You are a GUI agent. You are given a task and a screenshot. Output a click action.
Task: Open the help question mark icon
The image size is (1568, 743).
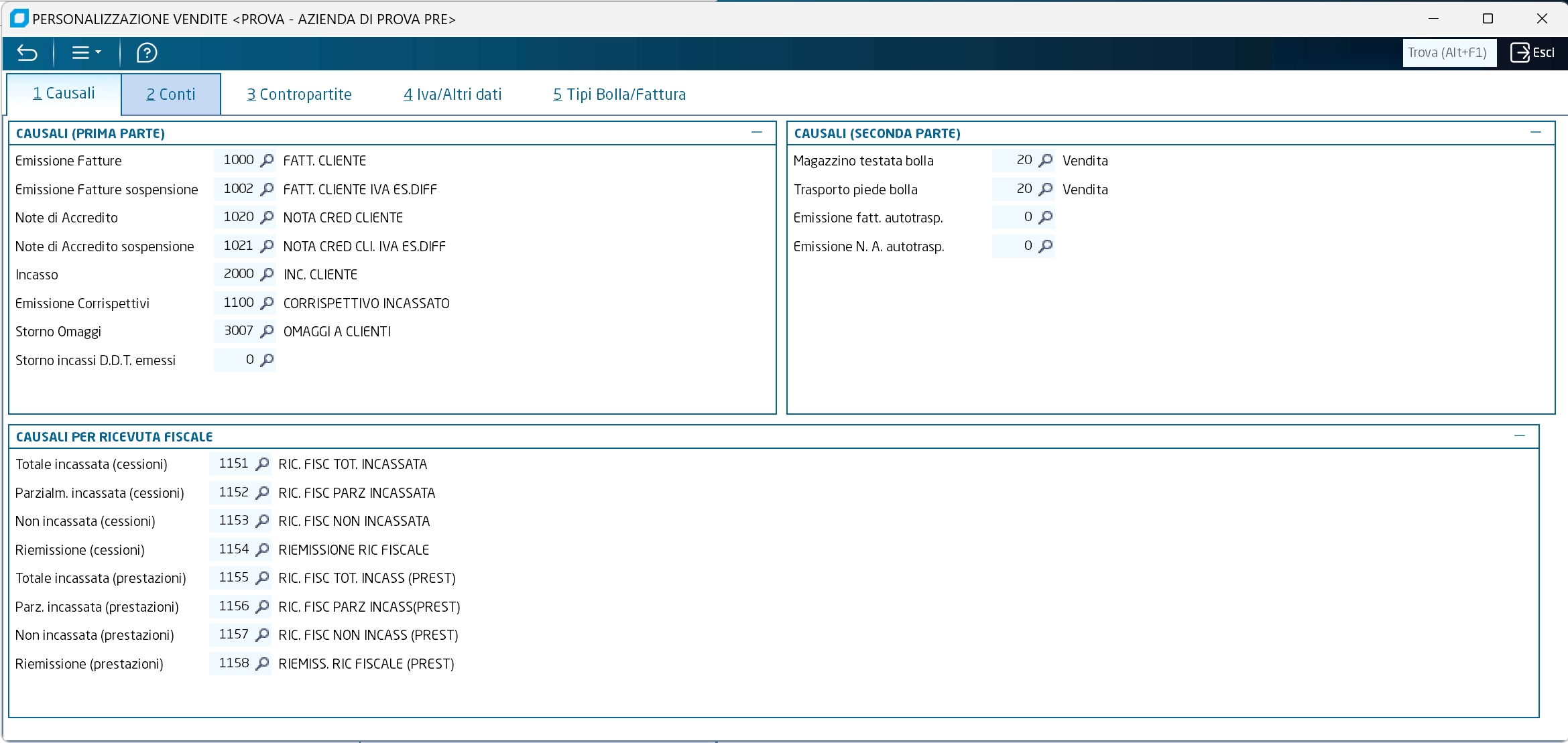pyautogui.click(x=147, y=53)
